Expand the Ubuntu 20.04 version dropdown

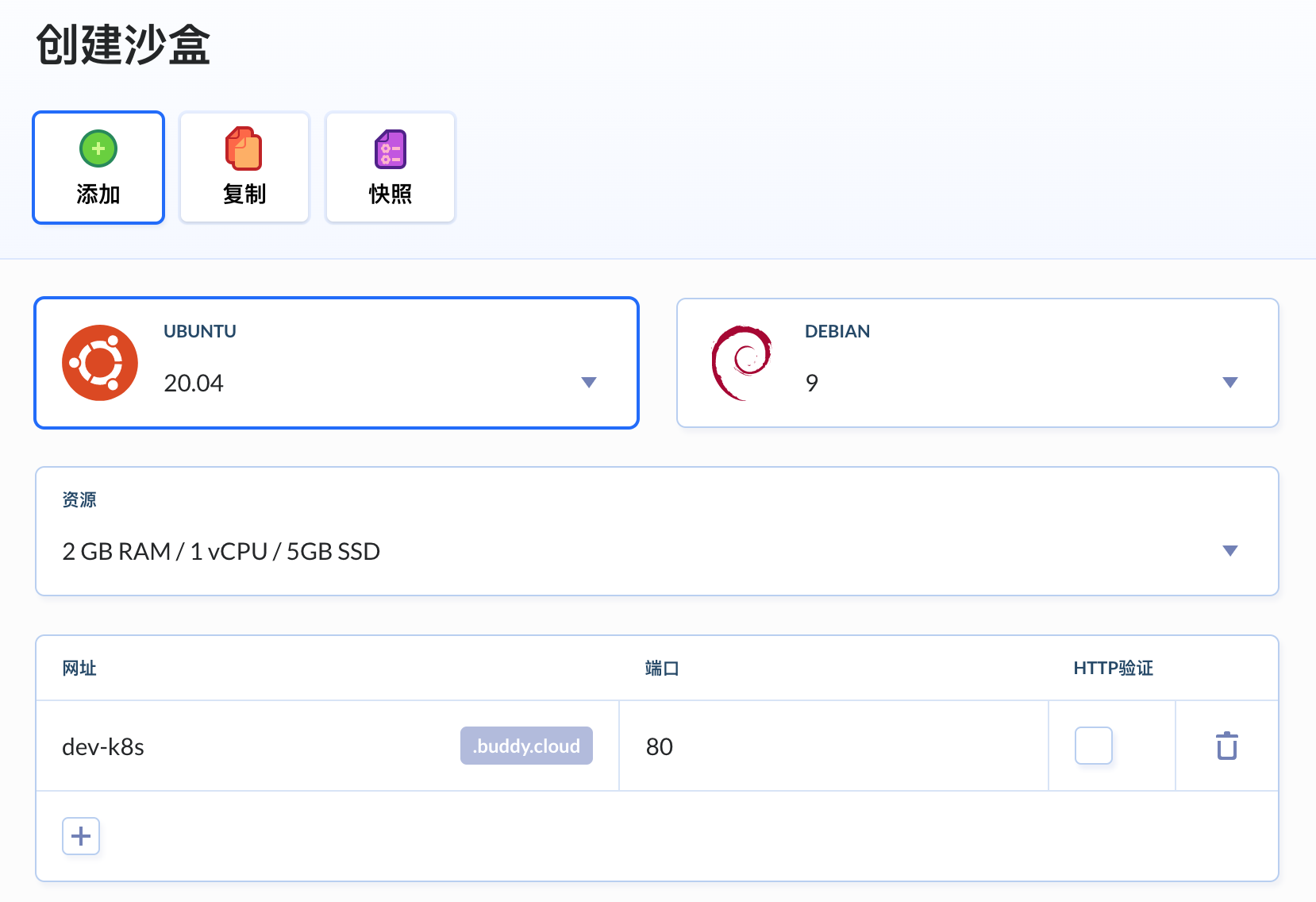click(x=588, y=383)
